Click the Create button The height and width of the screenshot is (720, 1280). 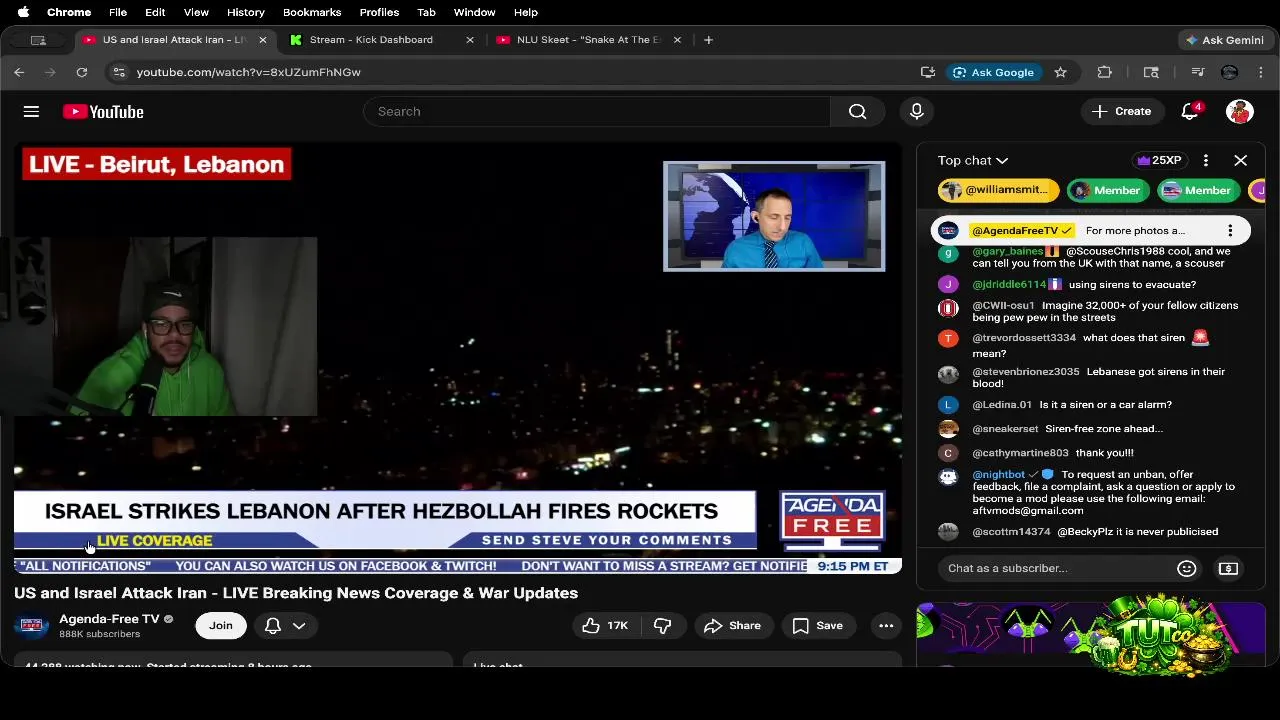point(1122,111)
